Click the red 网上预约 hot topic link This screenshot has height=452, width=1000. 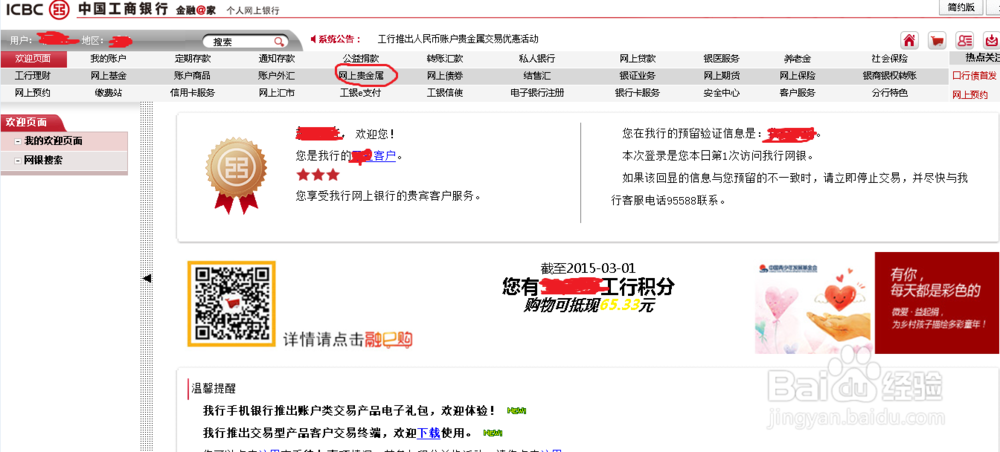[970, 95]
